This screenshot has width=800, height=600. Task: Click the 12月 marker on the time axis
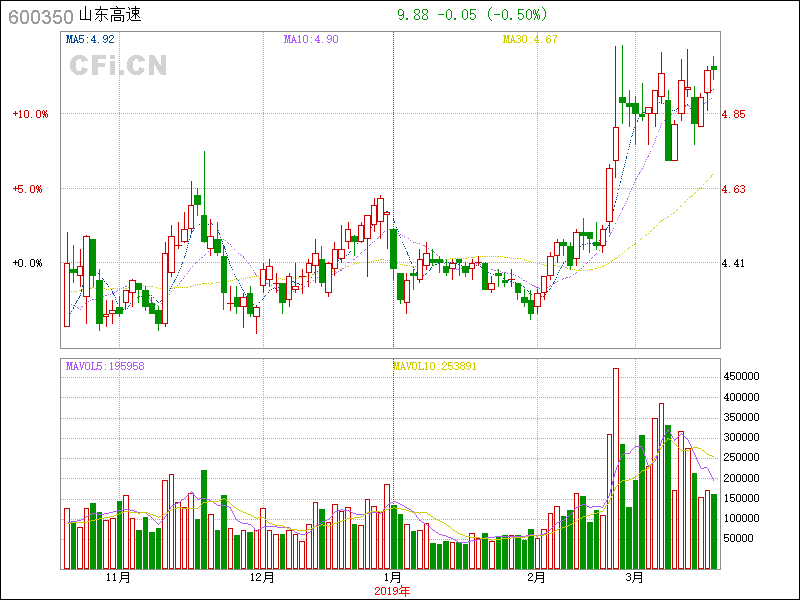[261, 578]
